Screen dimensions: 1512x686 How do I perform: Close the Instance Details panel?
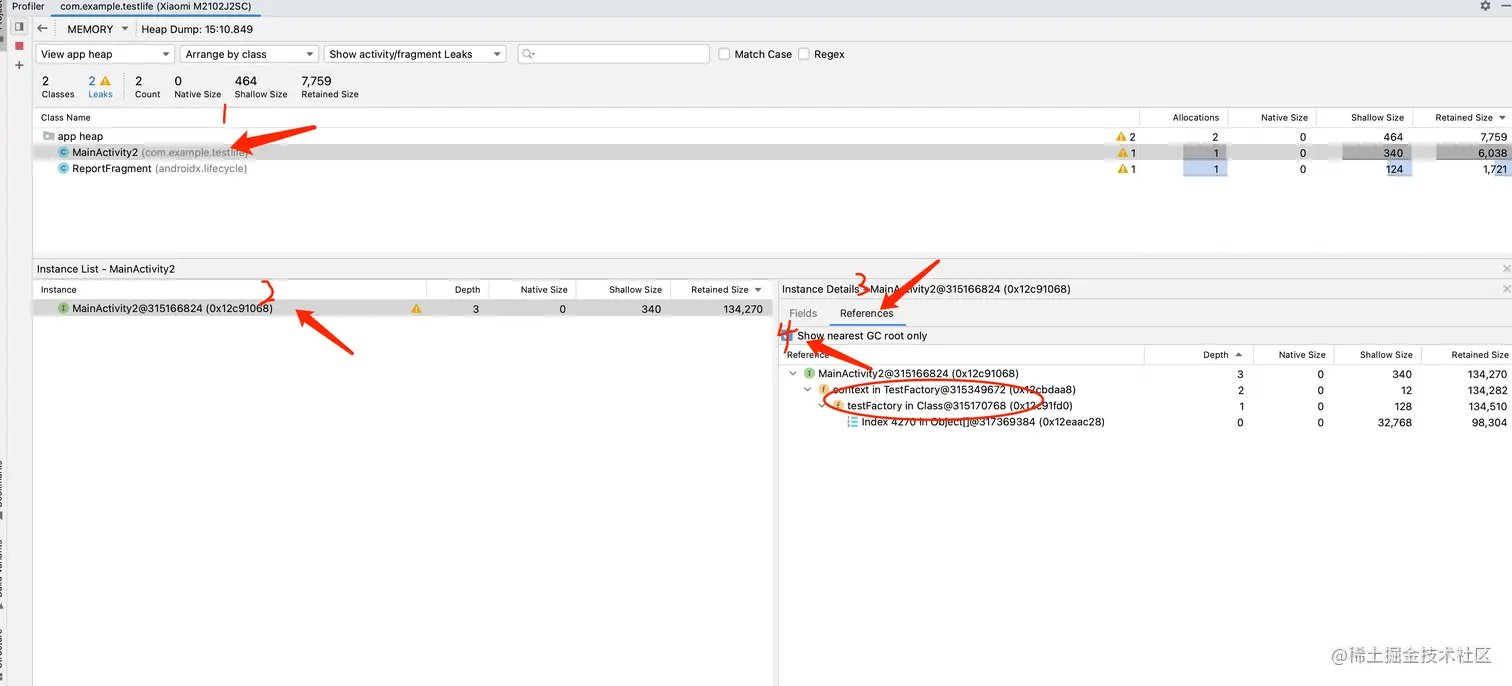1506,289
